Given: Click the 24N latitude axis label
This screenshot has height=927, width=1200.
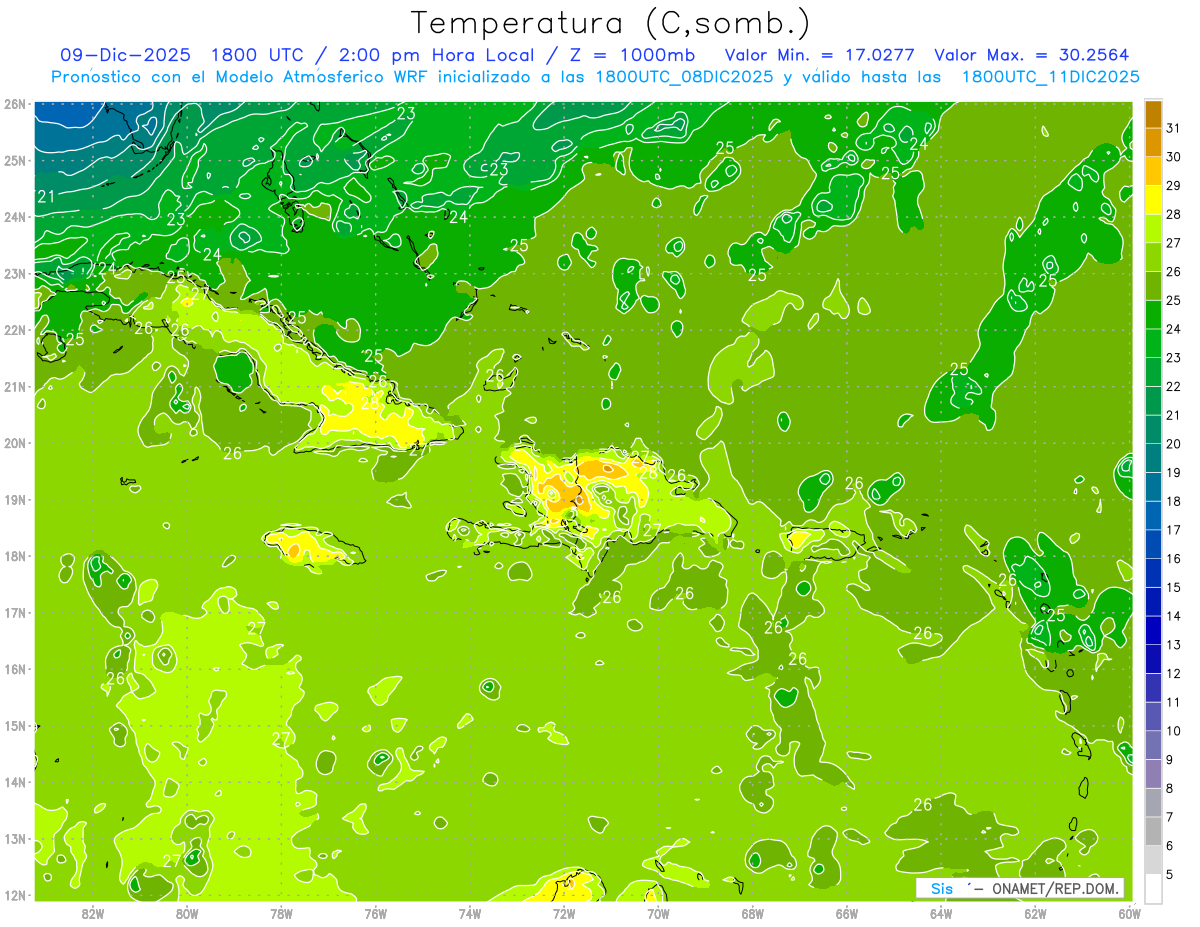Looking at the screenshot, I should (15, 217).
